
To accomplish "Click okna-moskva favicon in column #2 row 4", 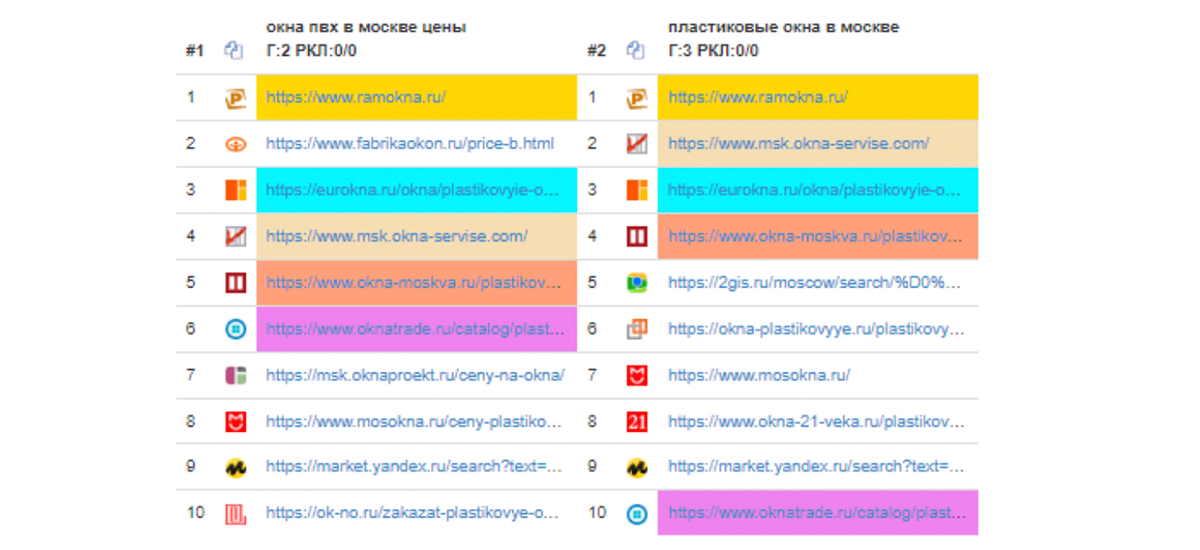I will tap(637, 236).
